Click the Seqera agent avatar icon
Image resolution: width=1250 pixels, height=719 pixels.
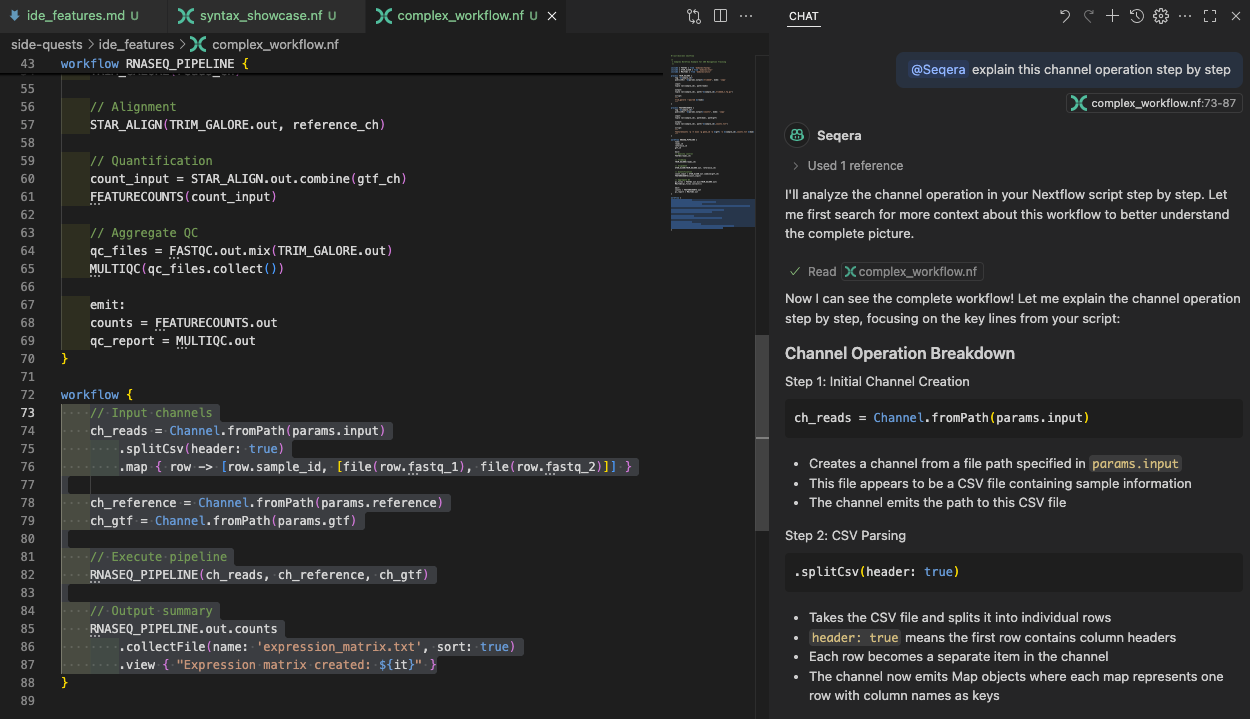(797, 135)
